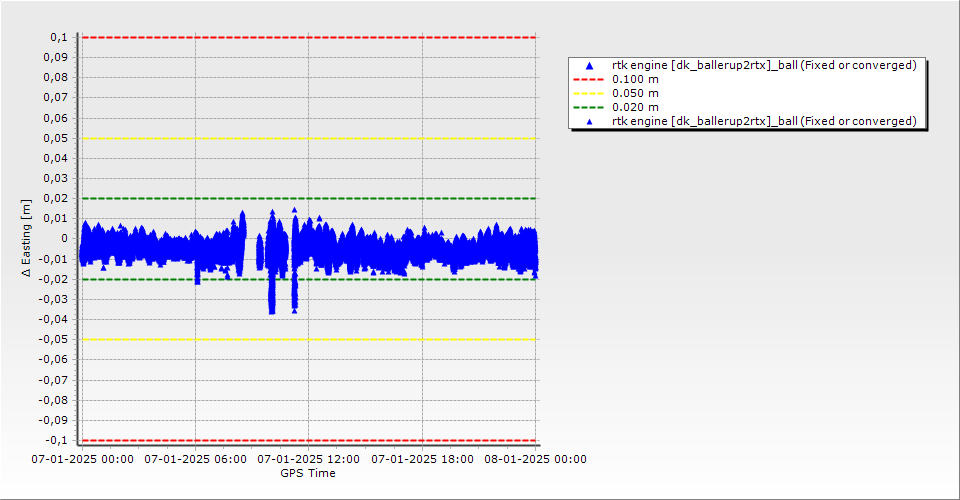This screenshot has height=500, width=960.
Task: Click the 0,04 y-axis tick label
Action: point(56,159)
